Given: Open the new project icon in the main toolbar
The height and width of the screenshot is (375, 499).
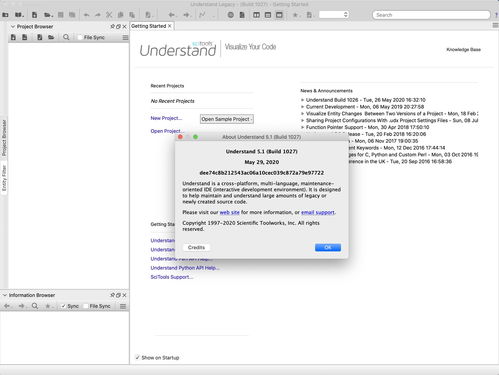Looking at the screenshot, I should (5, 15).
